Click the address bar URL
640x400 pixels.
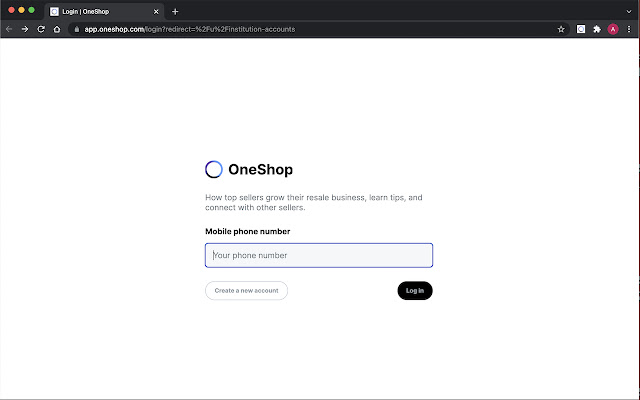coord(190,29)
